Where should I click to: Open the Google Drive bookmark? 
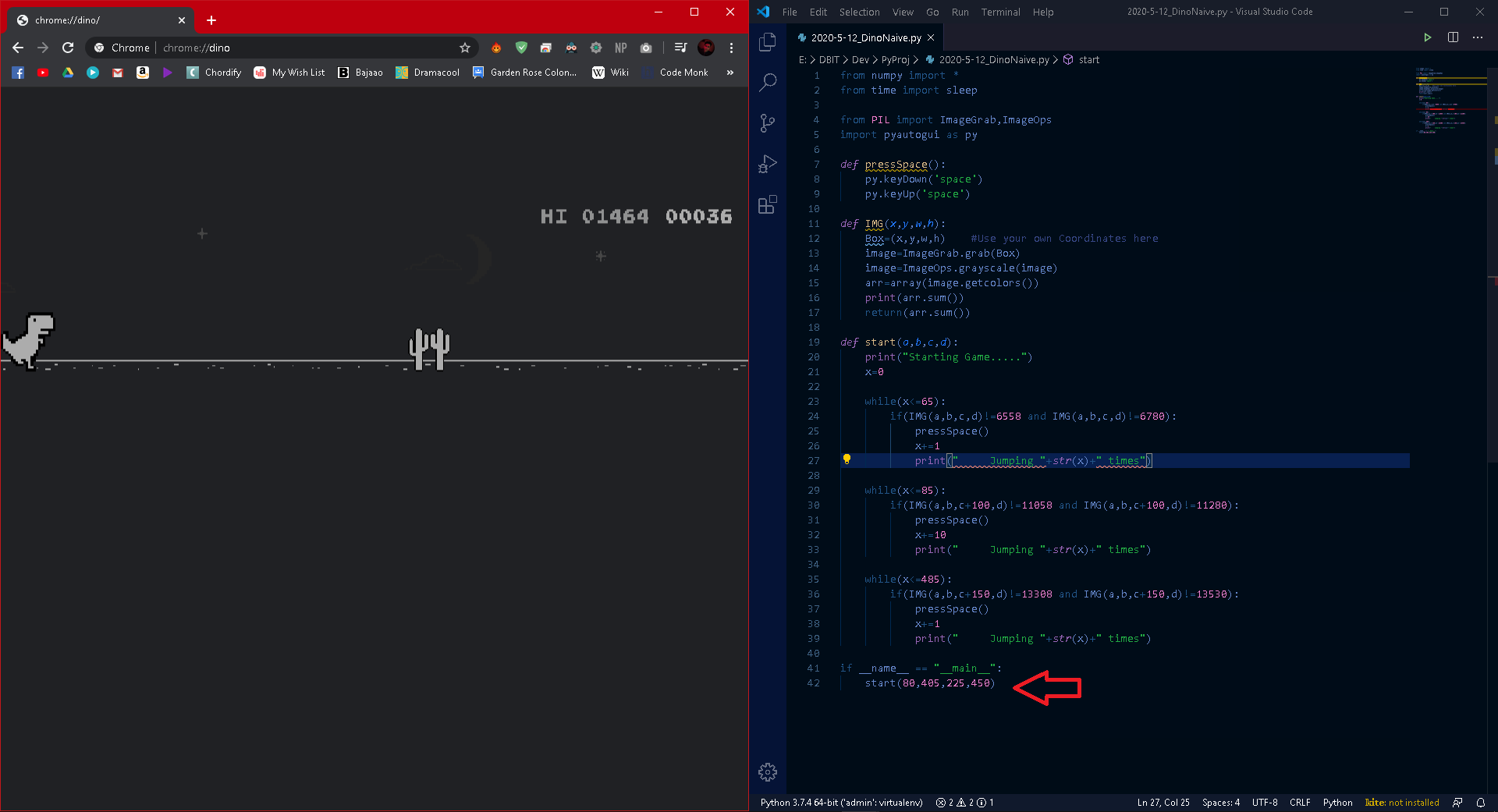click(68, 73)
